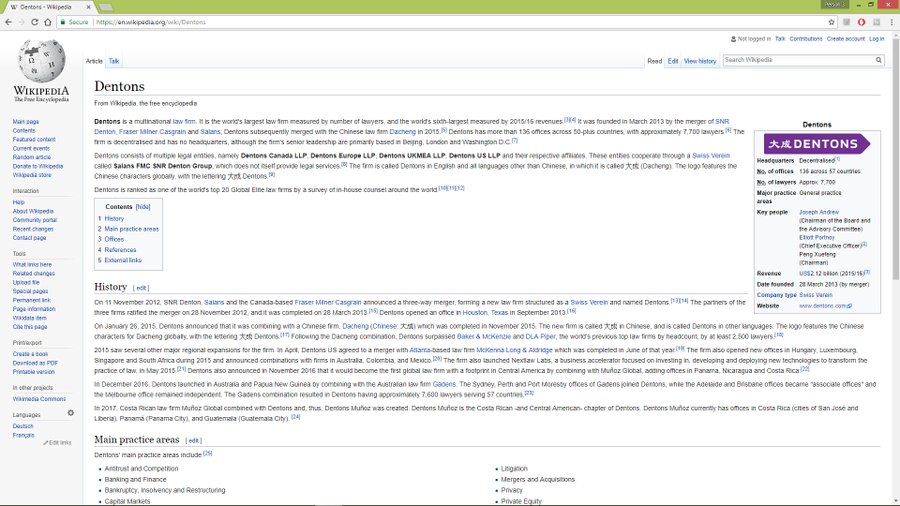
Task: Go back using browser back arrow
Action: [x=8, y=22]
